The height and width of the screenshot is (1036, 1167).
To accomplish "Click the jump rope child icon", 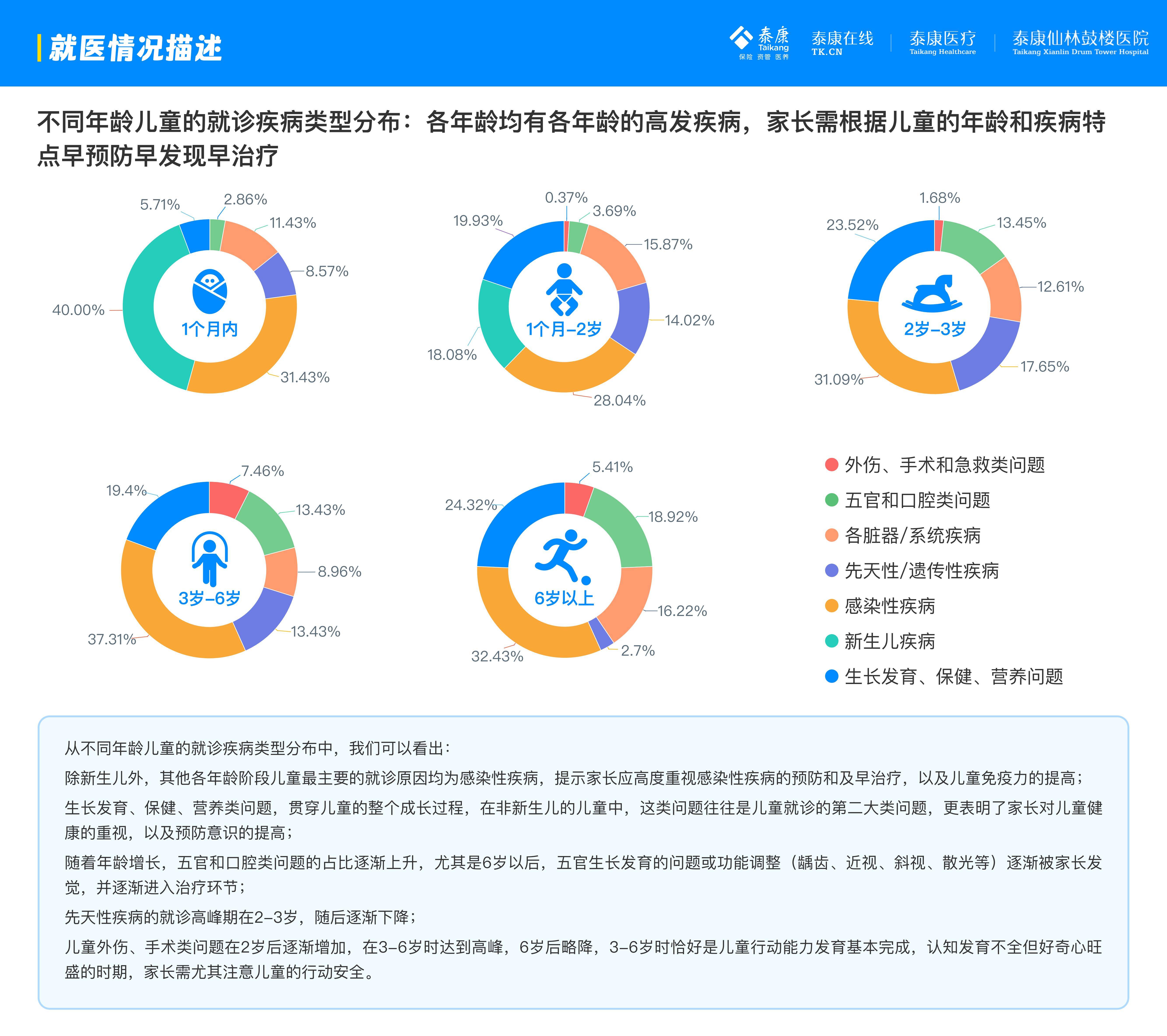I will 210,559.
